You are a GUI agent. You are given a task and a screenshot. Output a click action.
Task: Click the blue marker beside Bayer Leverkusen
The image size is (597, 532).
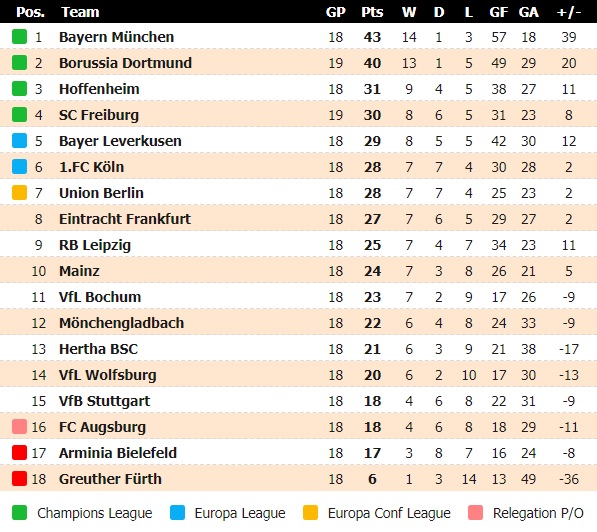(19, 141)
